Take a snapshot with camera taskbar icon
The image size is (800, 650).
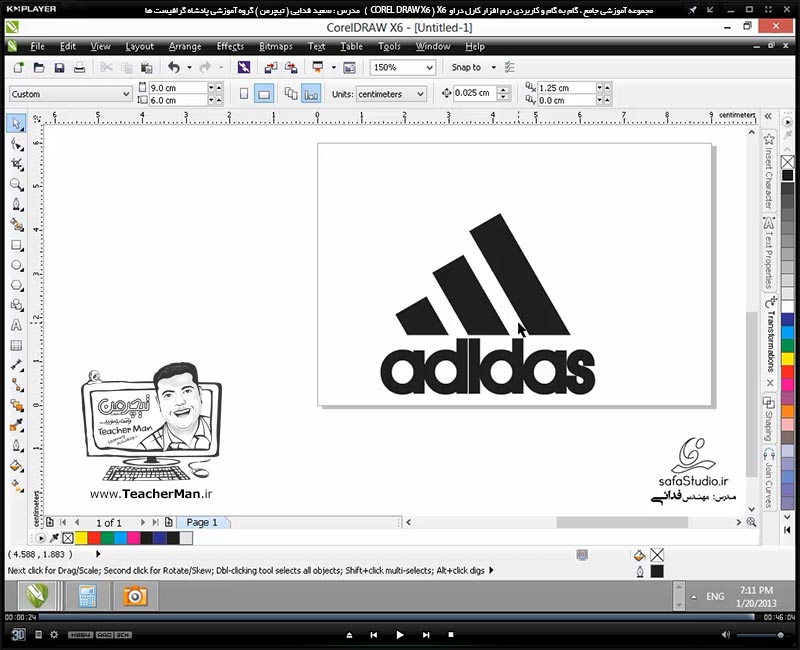(135, 596)
